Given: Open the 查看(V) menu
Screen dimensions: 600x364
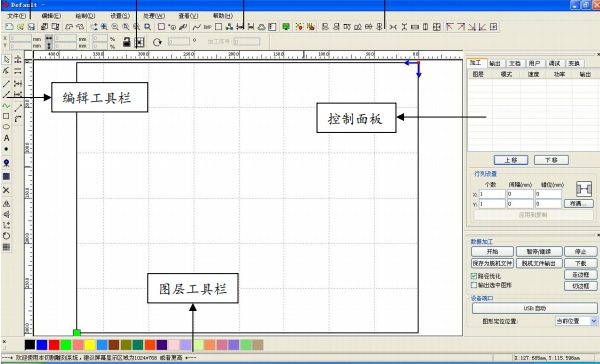Looking at the screenshot, I should click(x=188, y=16).
